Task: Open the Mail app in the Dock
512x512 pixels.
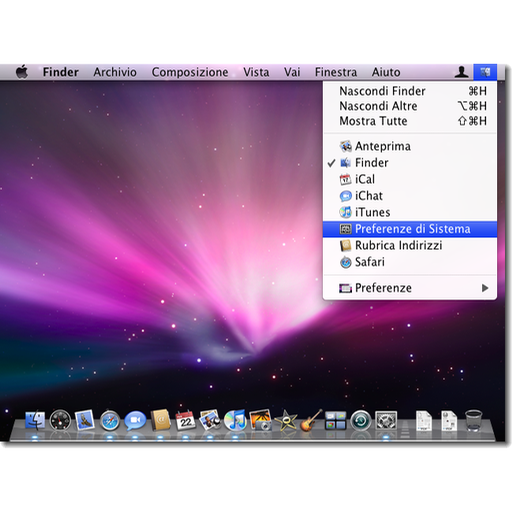Action: click(x=85, y=420)
